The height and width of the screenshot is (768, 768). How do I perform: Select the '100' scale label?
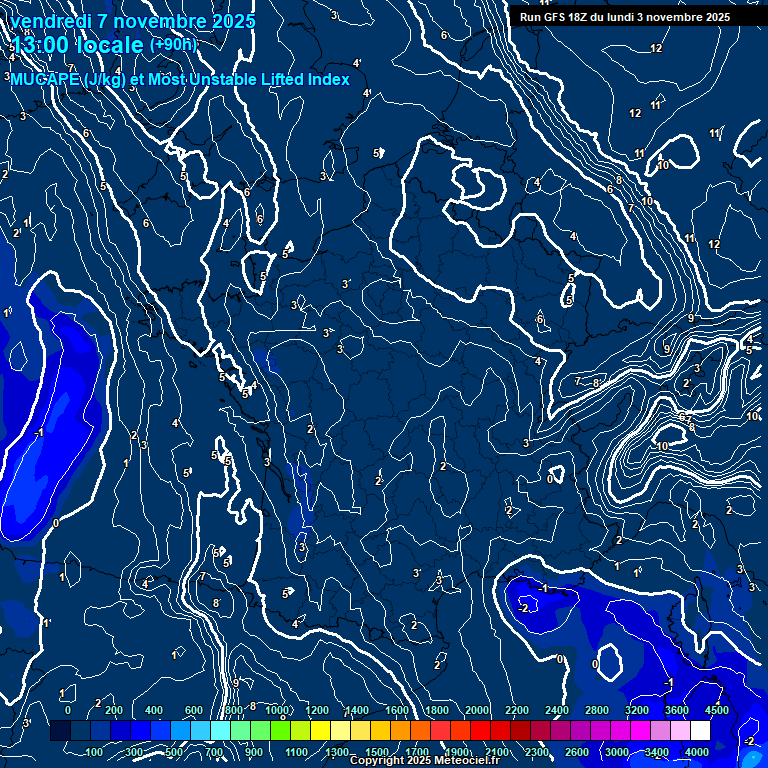point(94,752)
